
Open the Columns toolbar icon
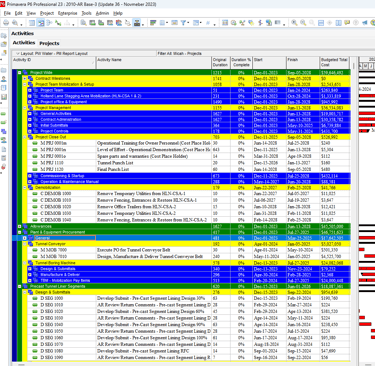point(162,23)
